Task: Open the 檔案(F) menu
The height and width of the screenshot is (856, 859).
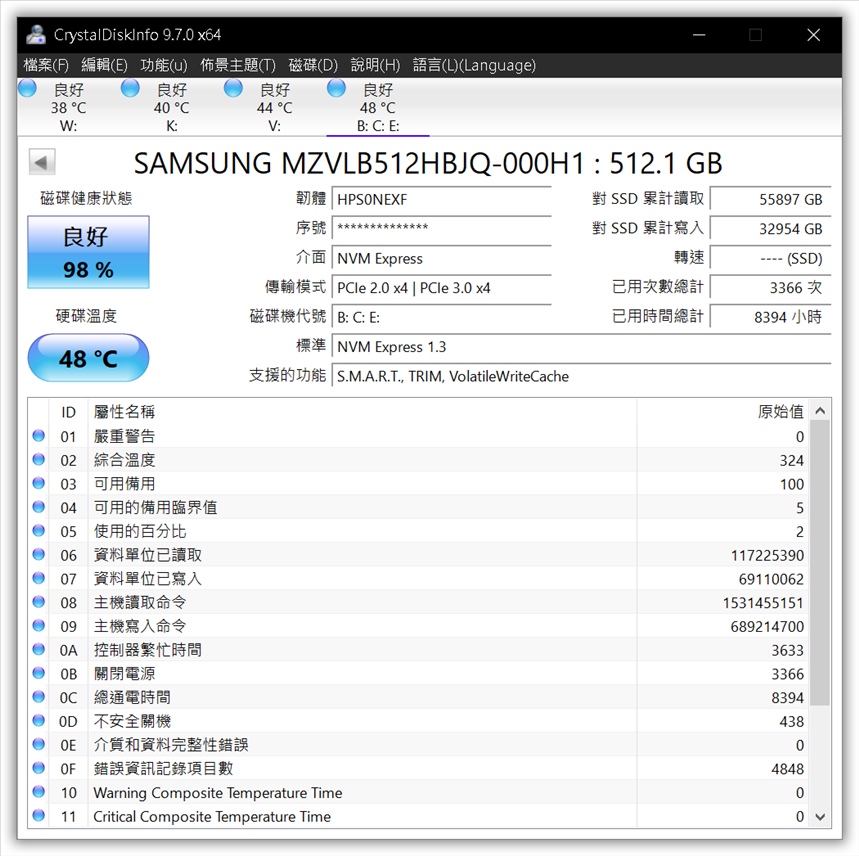Action: pyautogui.click(x=46, y=65)
